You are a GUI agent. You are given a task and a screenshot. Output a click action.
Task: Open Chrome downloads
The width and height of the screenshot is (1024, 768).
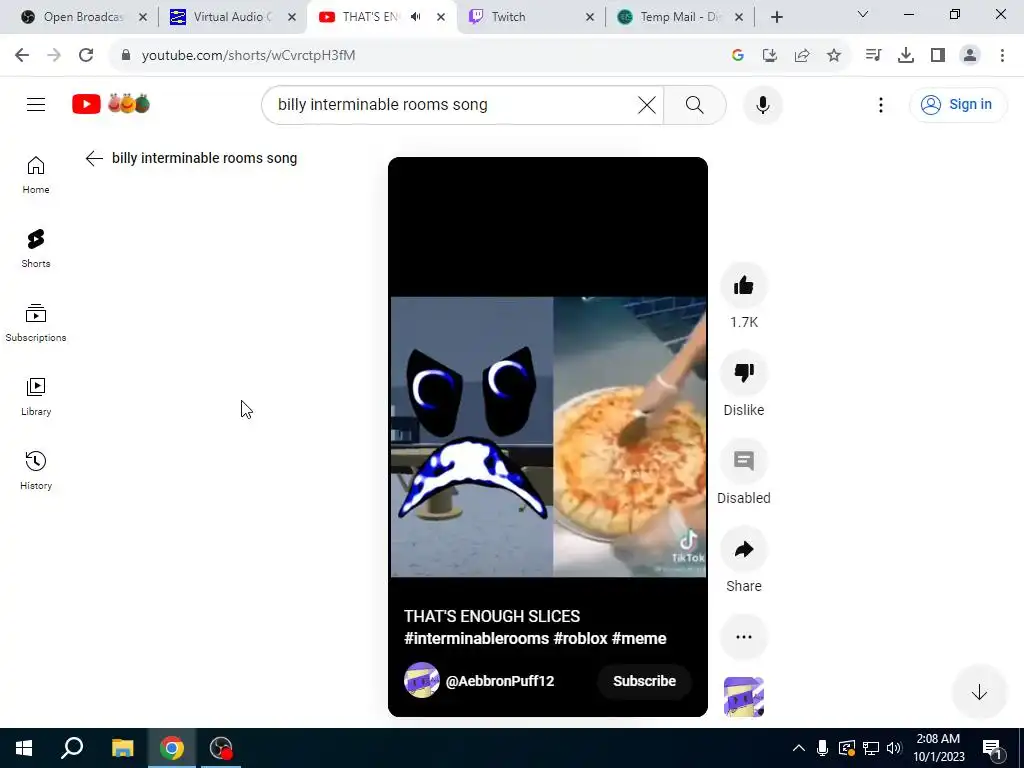click(x=905, y=56)
